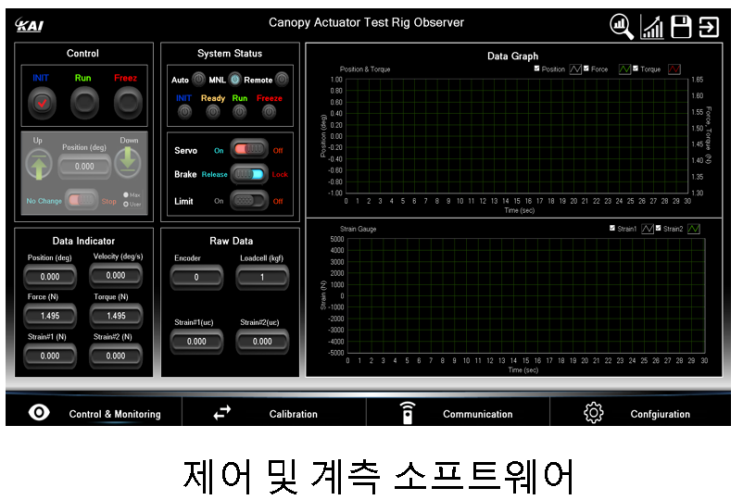Click the Torque line style swatch
The height and width of the screenshot is (500, 743).
coord(674,69)
